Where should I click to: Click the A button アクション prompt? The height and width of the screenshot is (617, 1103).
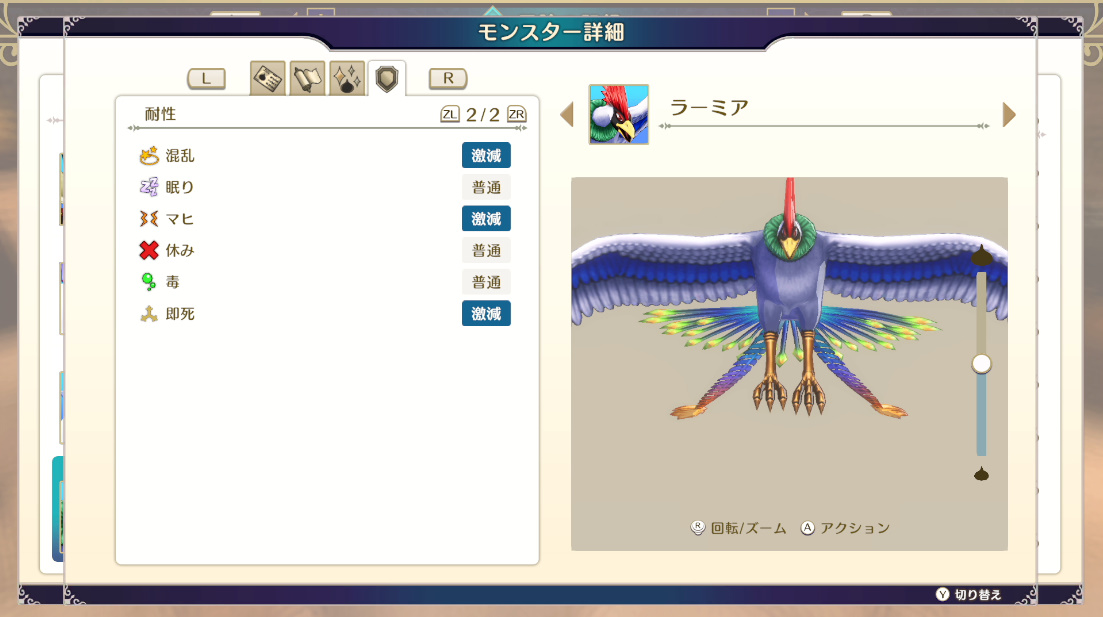846,528
